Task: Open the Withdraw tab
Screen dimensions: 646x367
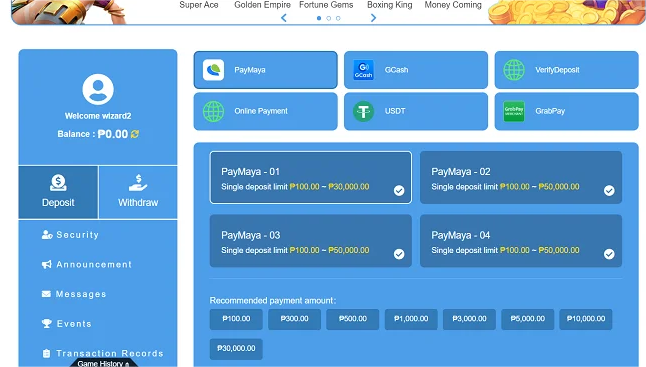Action: [x=138, y=192]
